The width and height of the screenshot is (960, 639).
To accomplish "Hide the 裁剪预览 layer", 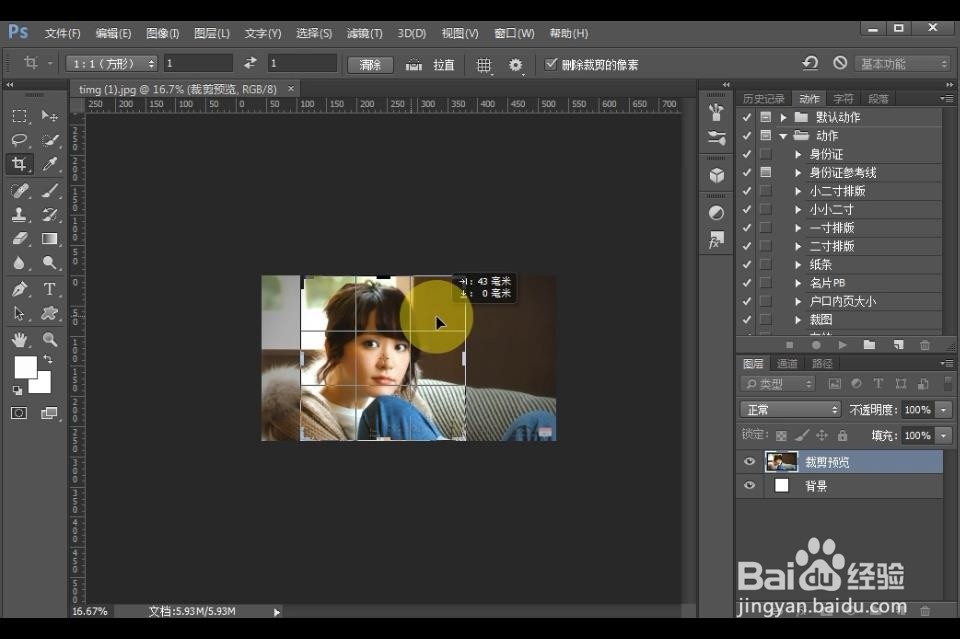I will point(749,462).
